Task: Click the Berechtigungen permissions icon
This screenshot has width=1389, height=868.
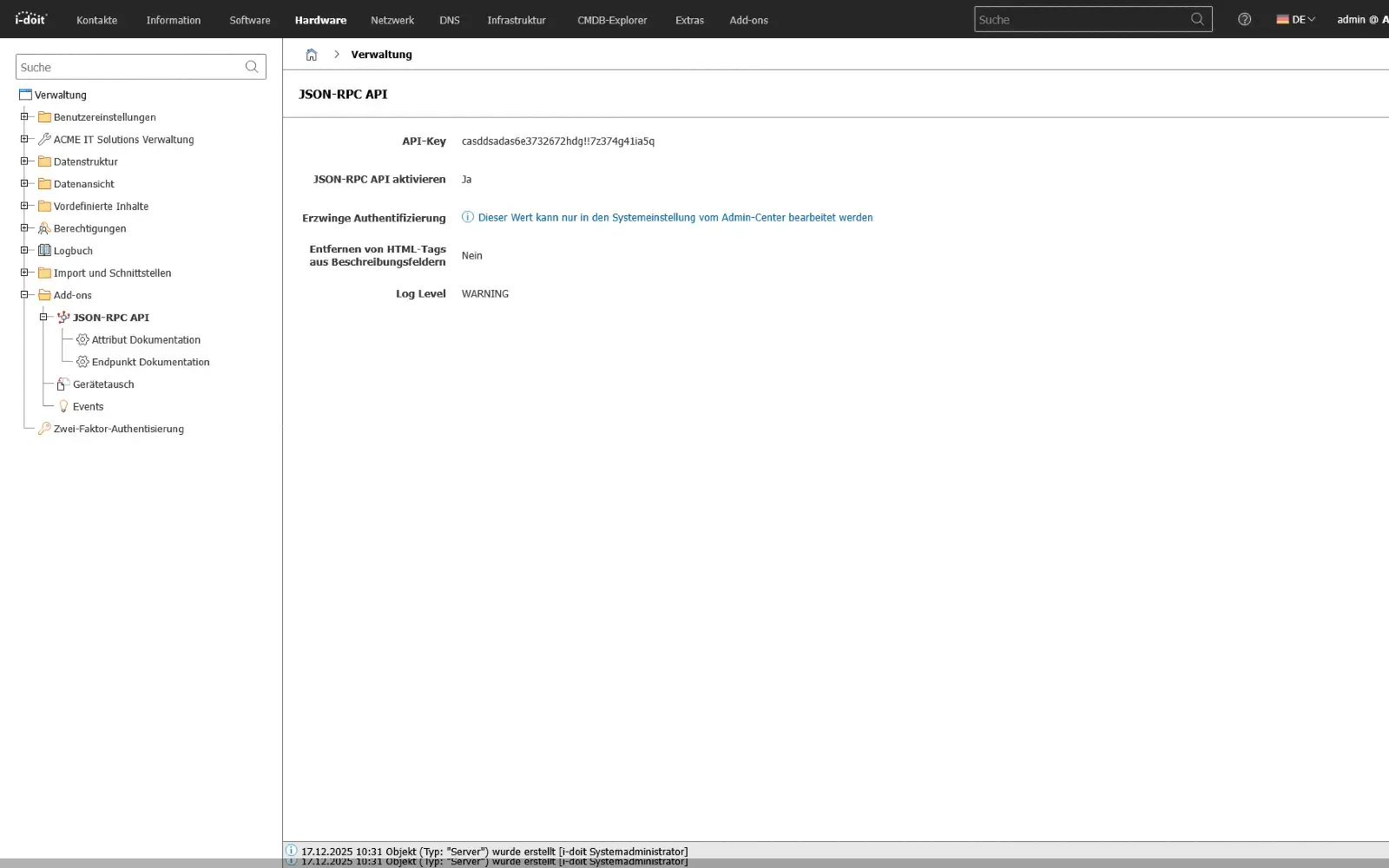Action: [44, 228]
